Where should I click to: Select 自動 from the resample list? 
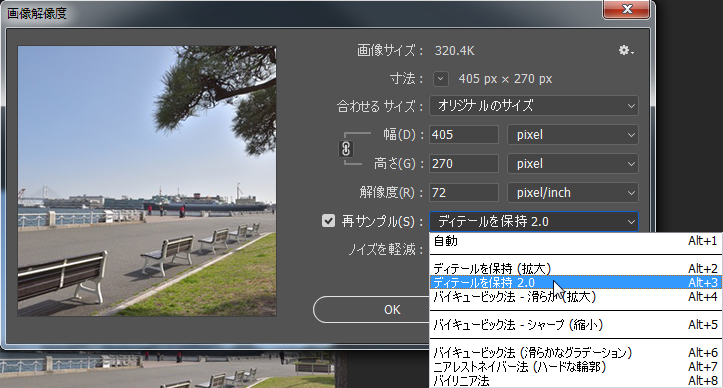coord(575,241)
